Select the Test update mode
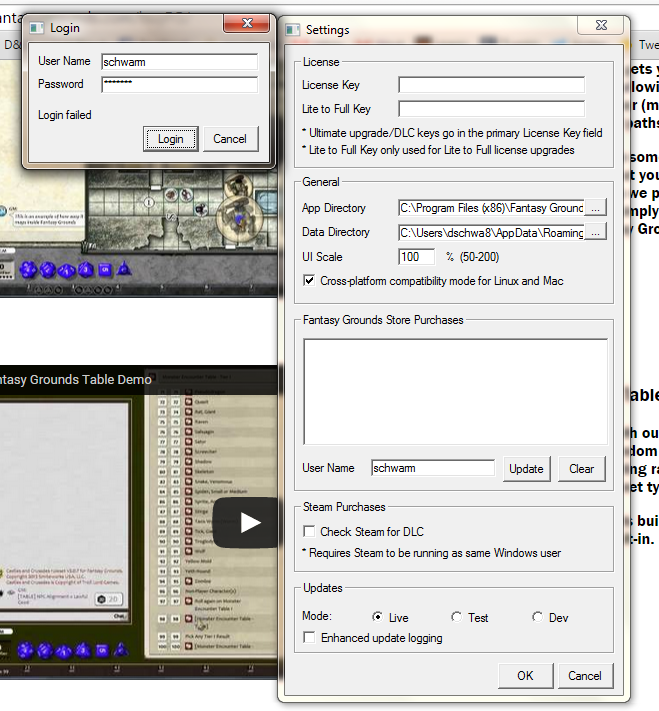Viewport: 659px width, 711px height. pos(456,617)
